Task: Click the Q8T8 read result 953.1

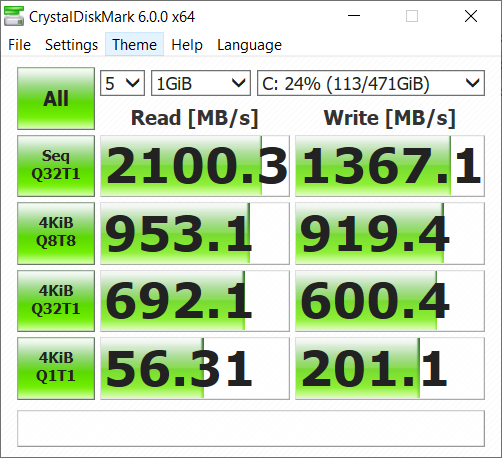Action: coord(195,233)
